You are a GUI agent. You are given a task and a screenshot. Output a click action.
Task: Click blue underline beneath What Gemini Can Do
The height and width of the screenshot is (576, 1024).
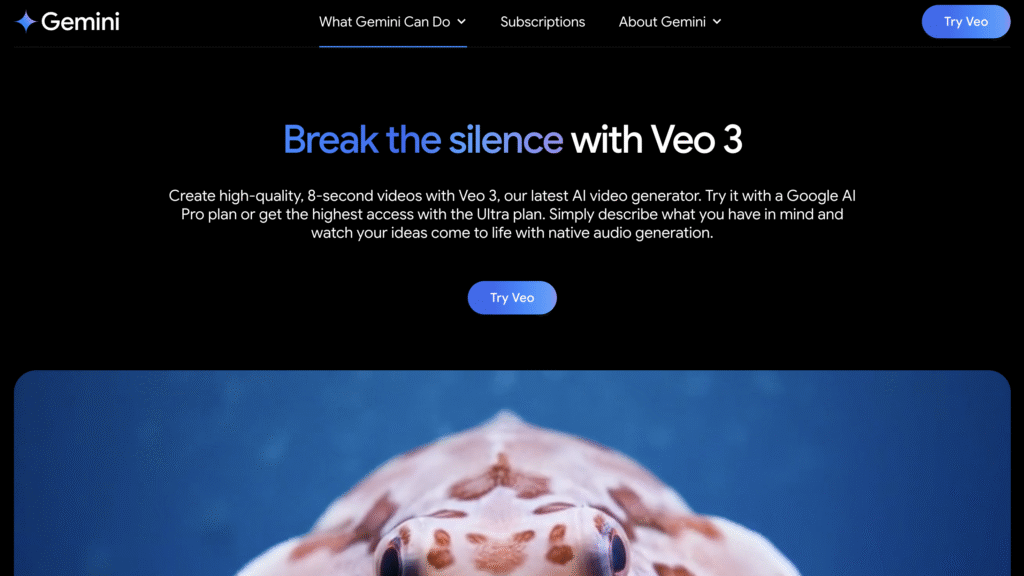tap(392, 46)
